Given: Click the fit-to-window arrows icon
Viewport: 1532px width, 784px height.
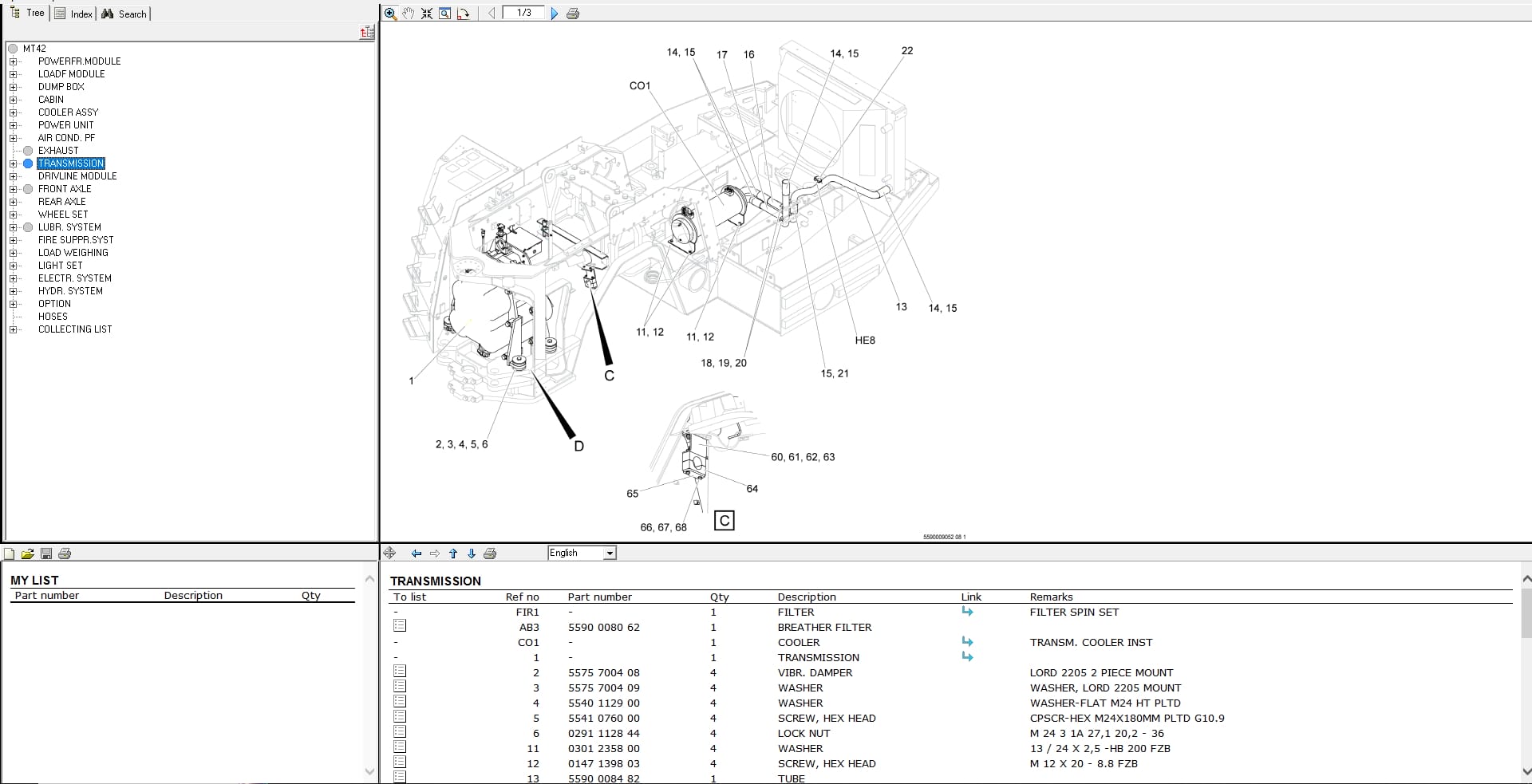Looking at the screenshot, I should [427, 14].
